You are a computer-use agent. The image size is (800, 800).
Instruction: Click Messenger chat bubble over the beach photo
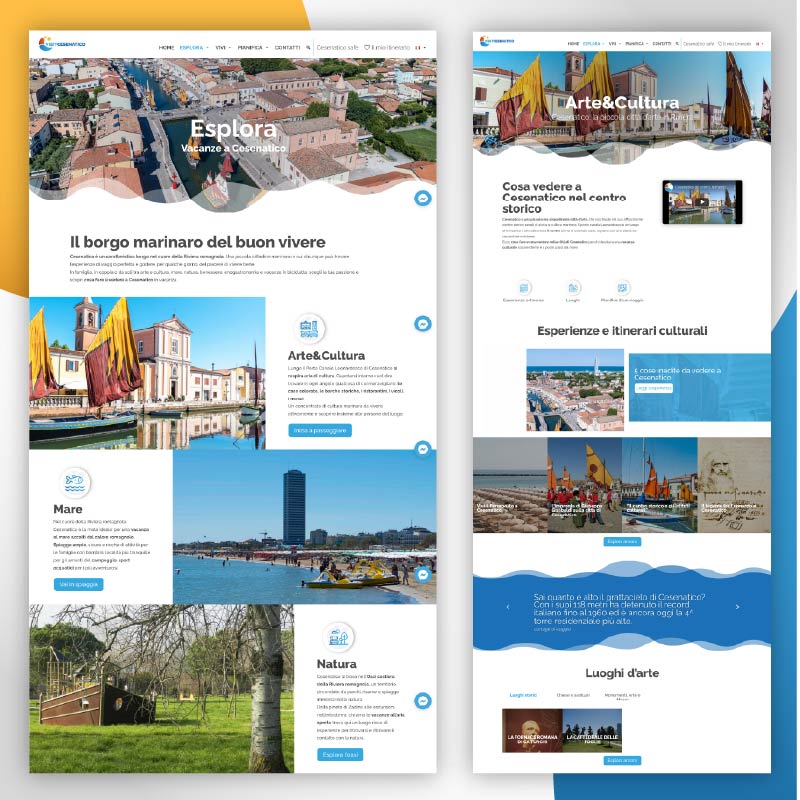click(422, 574)
